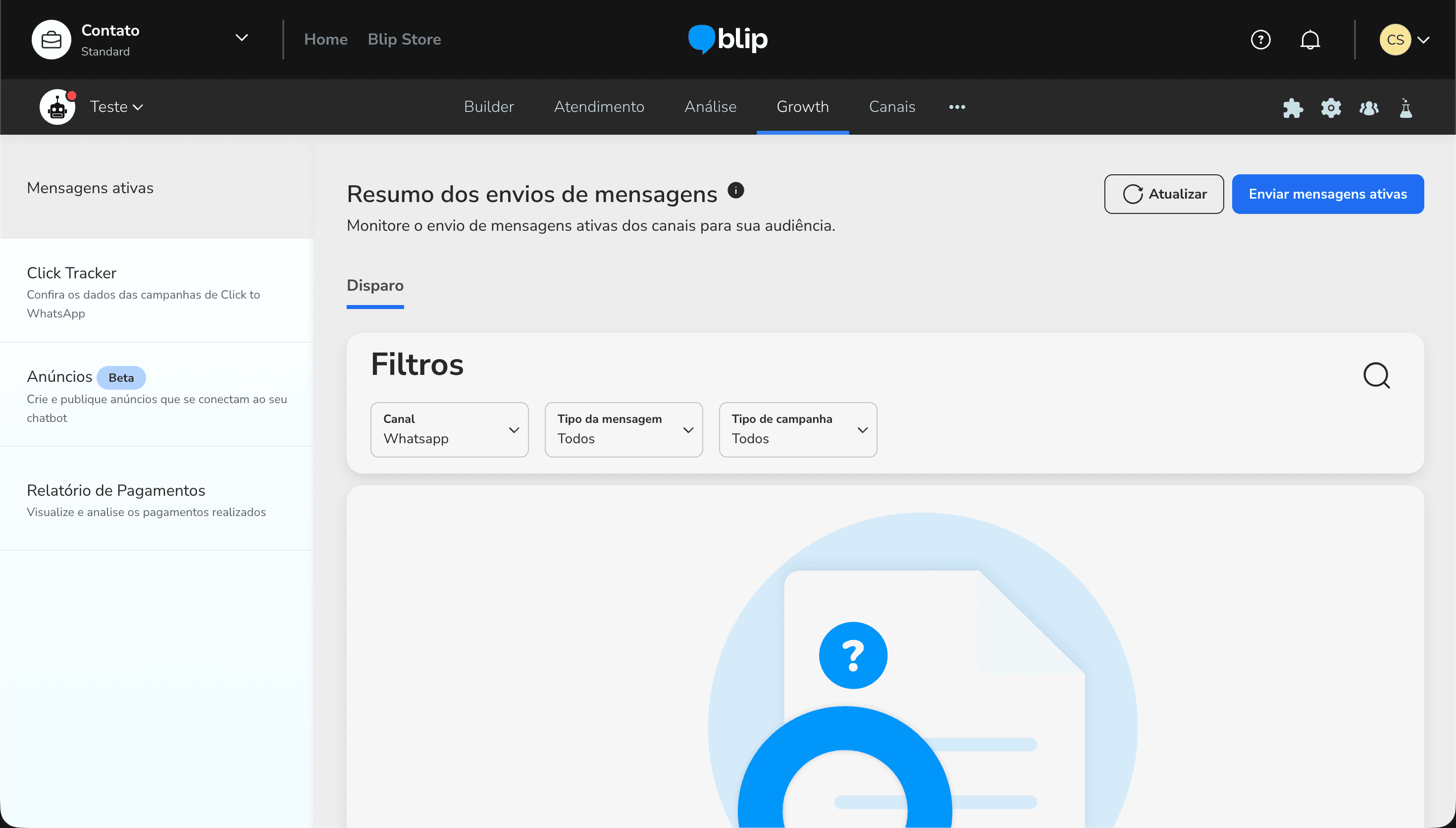
Task: Click the Contato briefcase icon
Action: (51, 39)
